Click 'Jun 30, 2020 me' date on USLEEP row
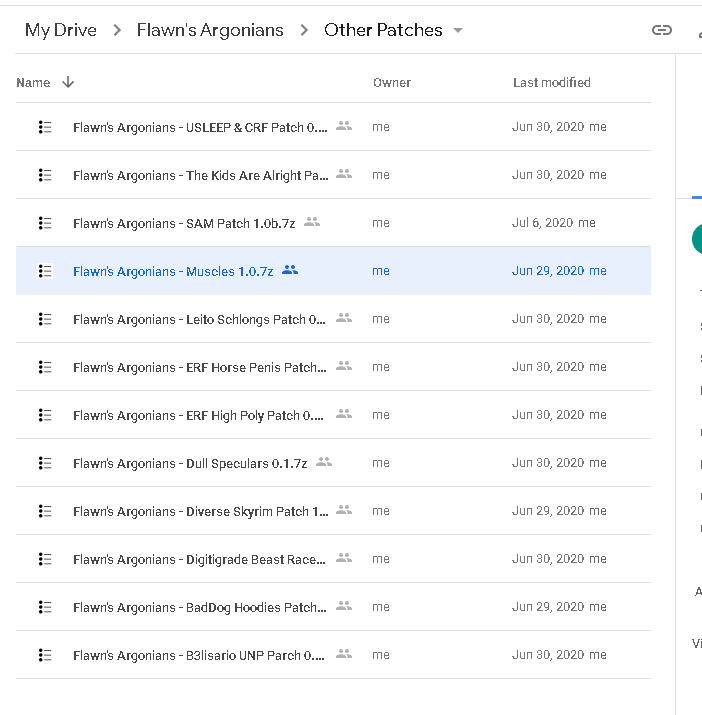This screenshot has height=715, width=702. point(559,127)
